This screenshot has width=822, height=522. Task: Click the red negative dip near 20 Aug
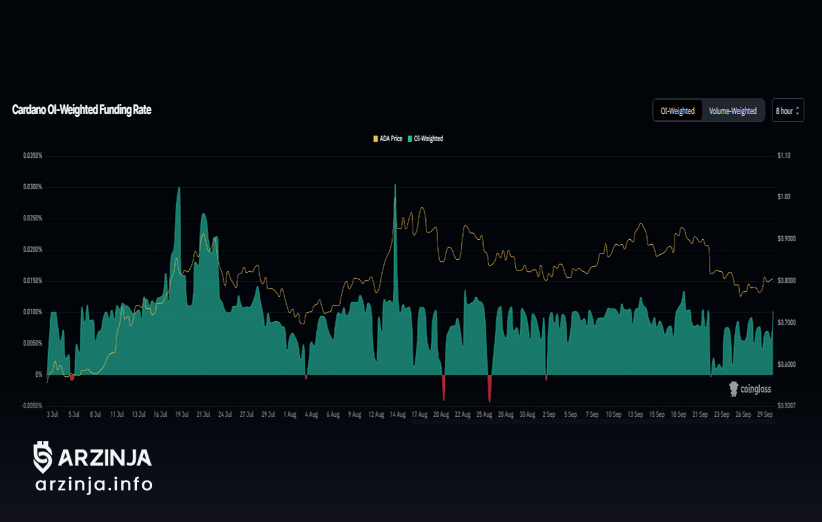pyautogui.click(x=443, y=391)
